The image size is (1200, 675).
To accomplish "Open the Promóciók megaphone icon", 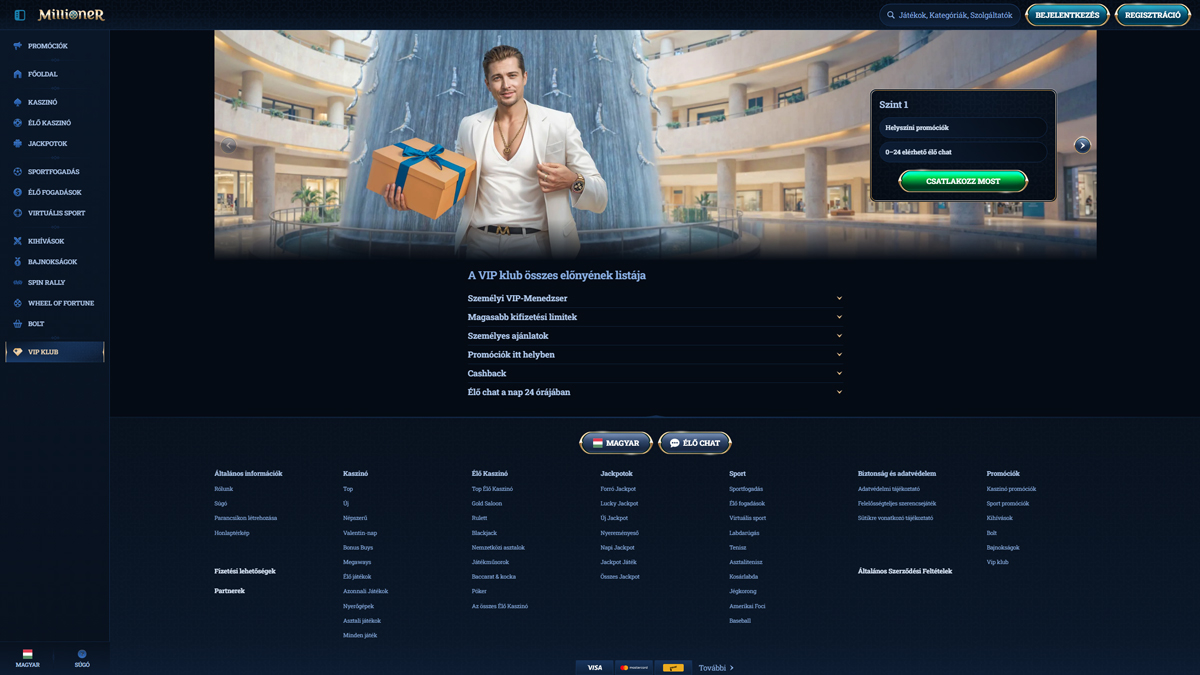I will pyautogui.click(x=18, y=46).
